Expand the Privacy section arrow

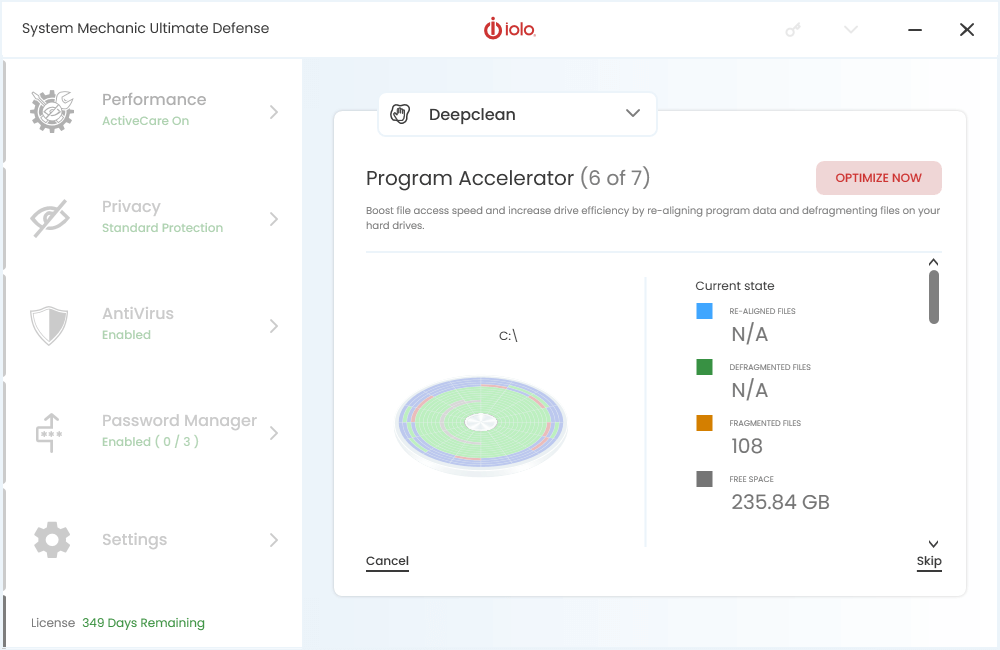[274, 219]
